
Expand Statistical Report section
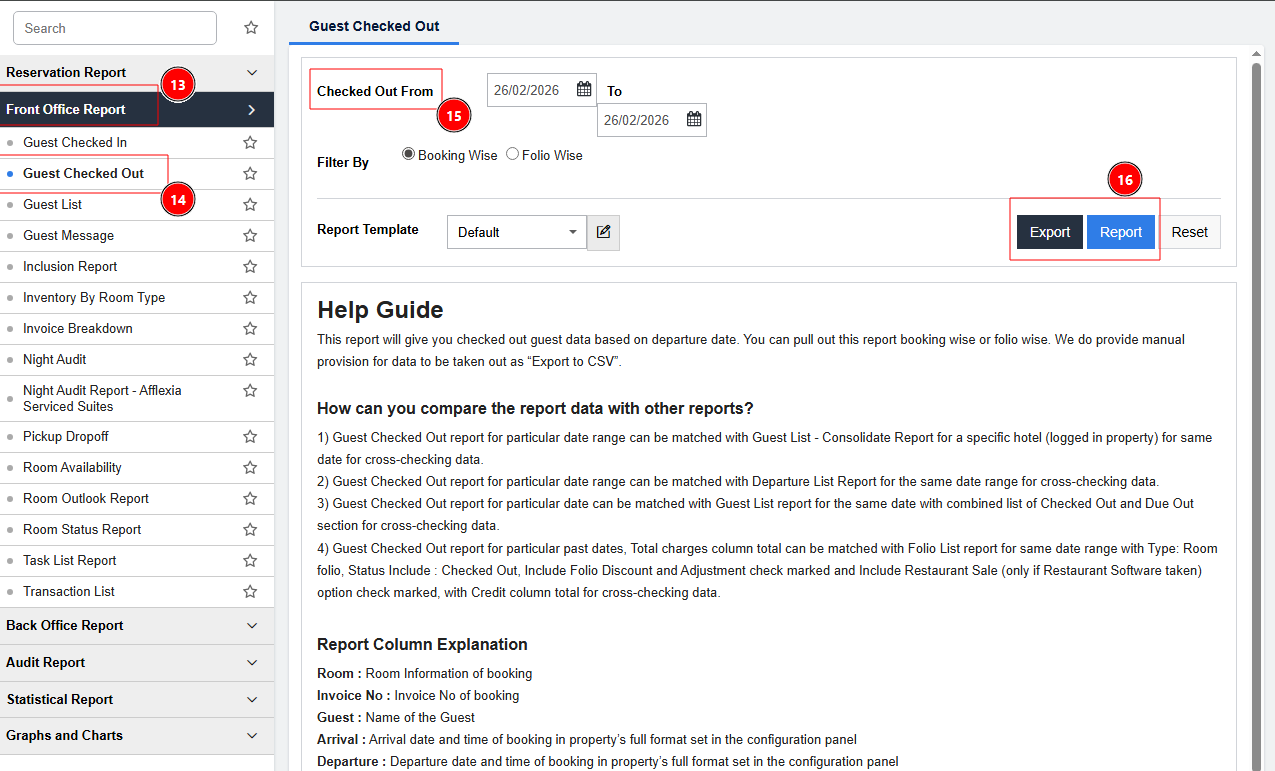click(x=137, y=700)
